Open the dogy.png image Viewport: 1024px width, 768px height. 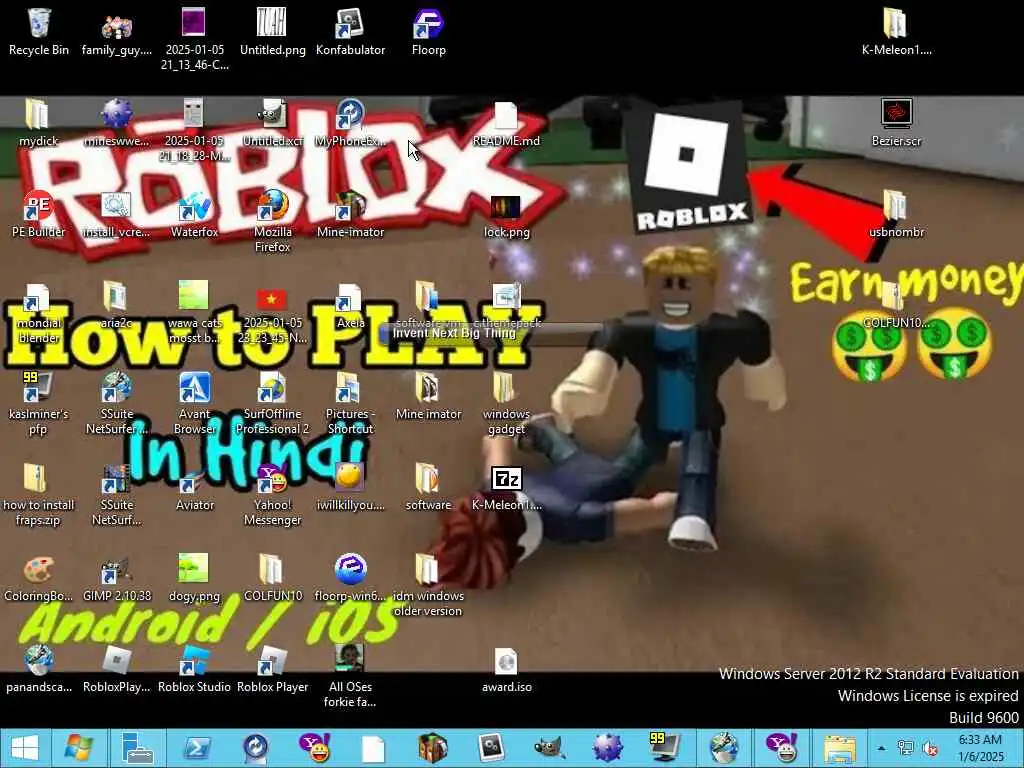pos(195,578)
